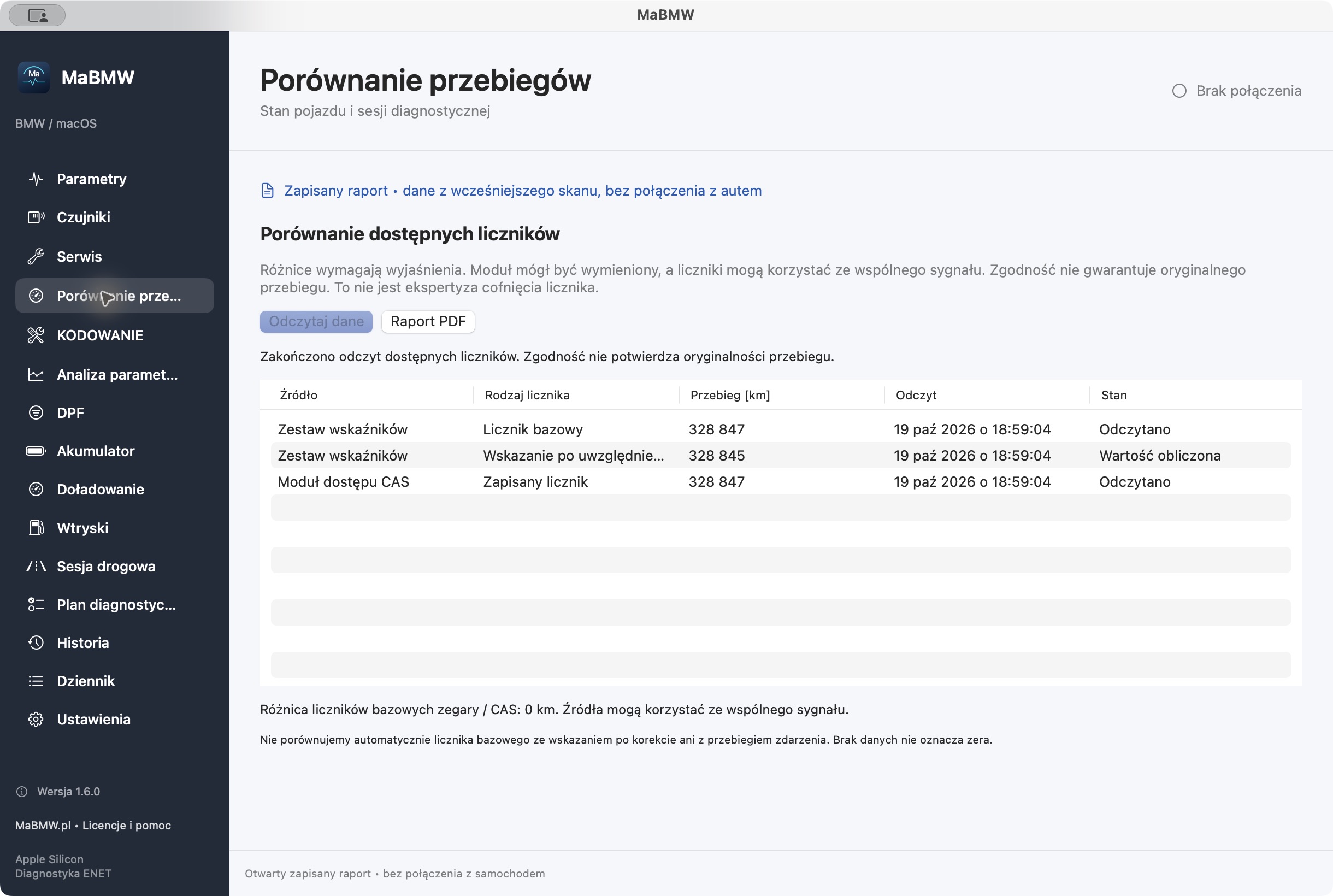Click the Historia clock icon
This screenshot has height=896, width=1333.
[x=36, y=642]
